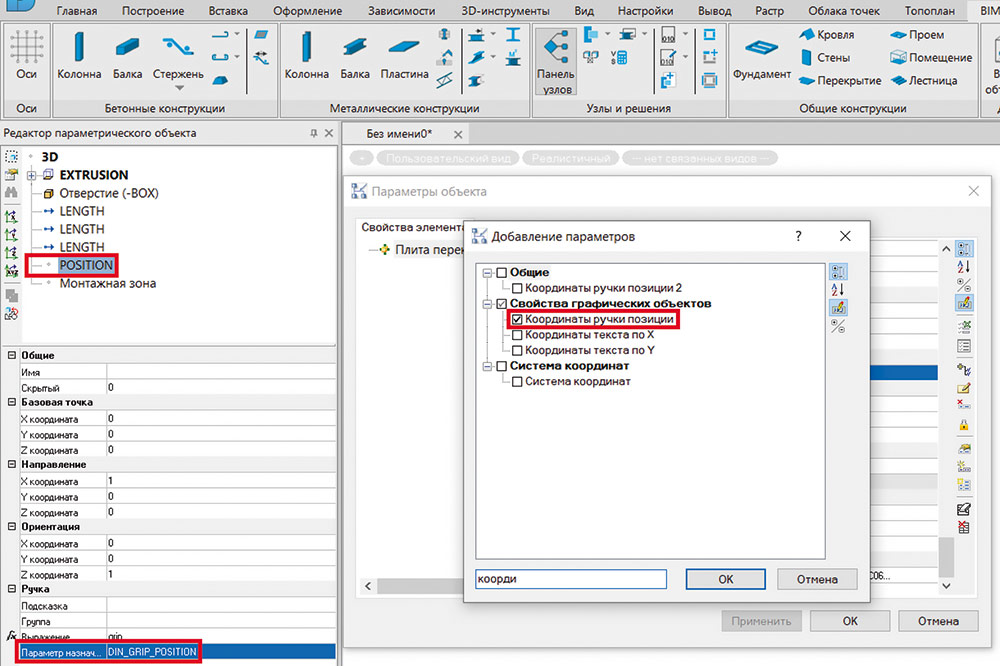Click the search field containing 'коорди'
This screenshot has width=1000, height=666.
coord(570,579)
